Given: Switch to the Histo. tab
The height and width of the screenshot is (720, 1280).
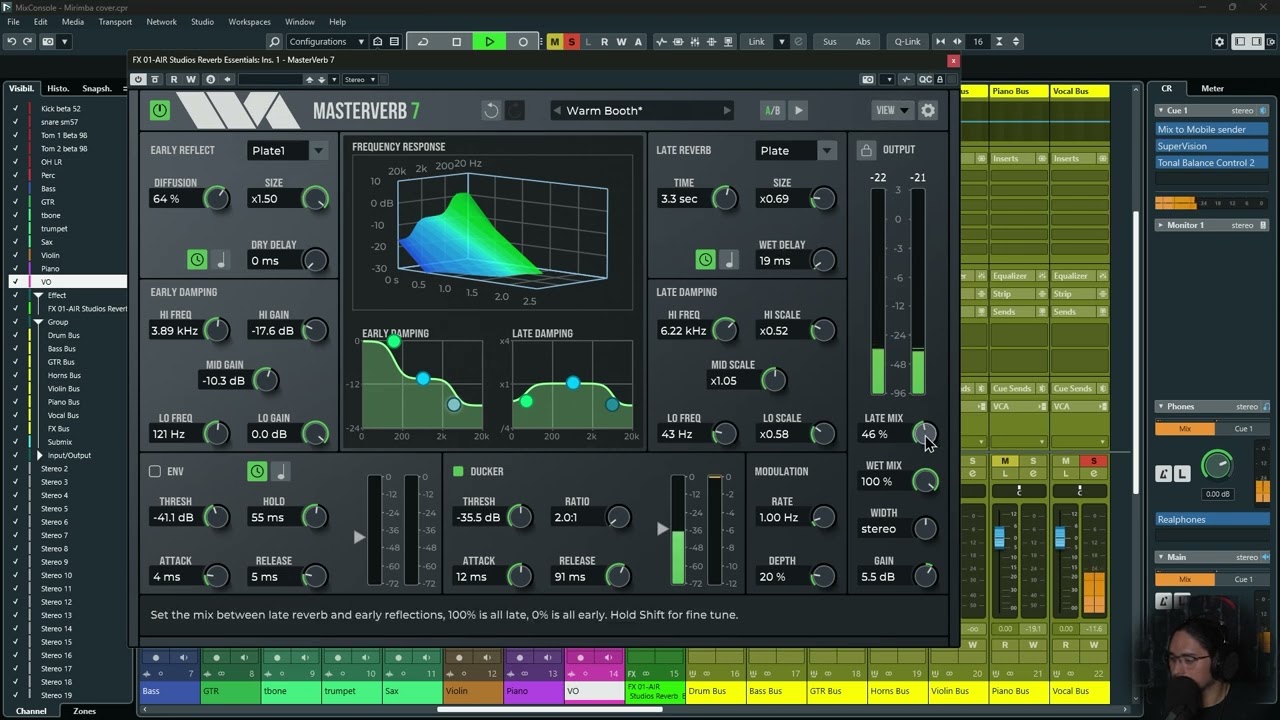Looking at the screenshot, I should click(58, 88).
